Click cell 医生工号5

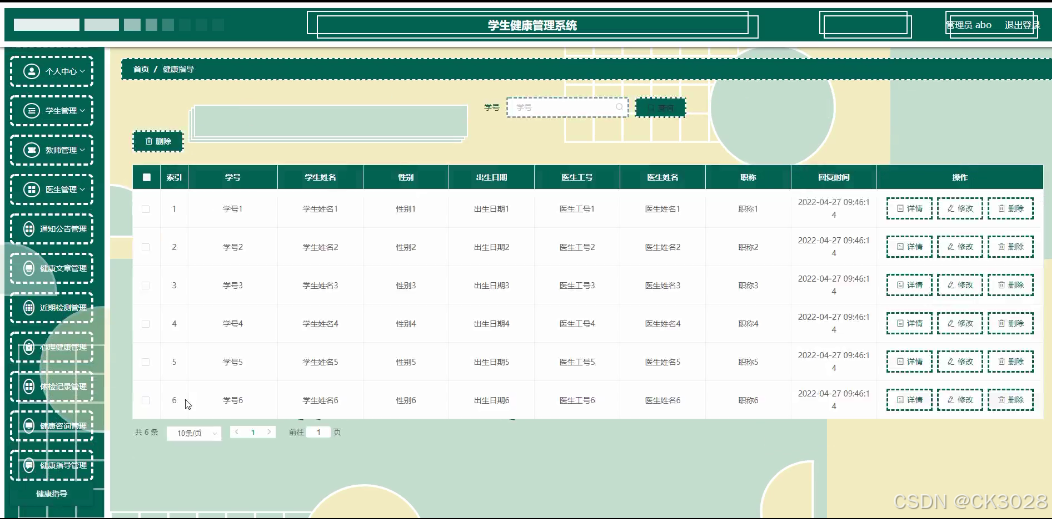click(577, 362)
